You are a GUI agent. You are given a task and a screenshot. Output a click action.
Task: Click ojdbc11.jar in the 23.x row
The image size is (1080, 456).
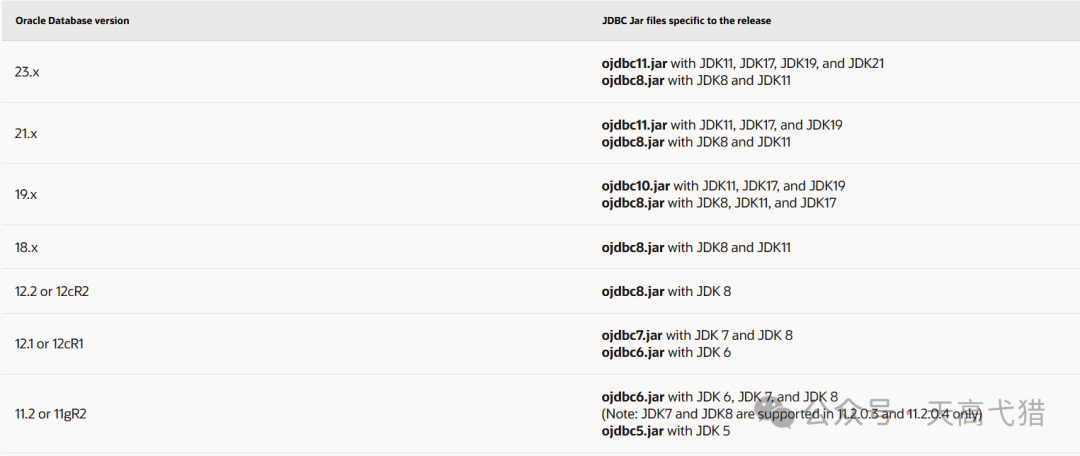[634, 63]
